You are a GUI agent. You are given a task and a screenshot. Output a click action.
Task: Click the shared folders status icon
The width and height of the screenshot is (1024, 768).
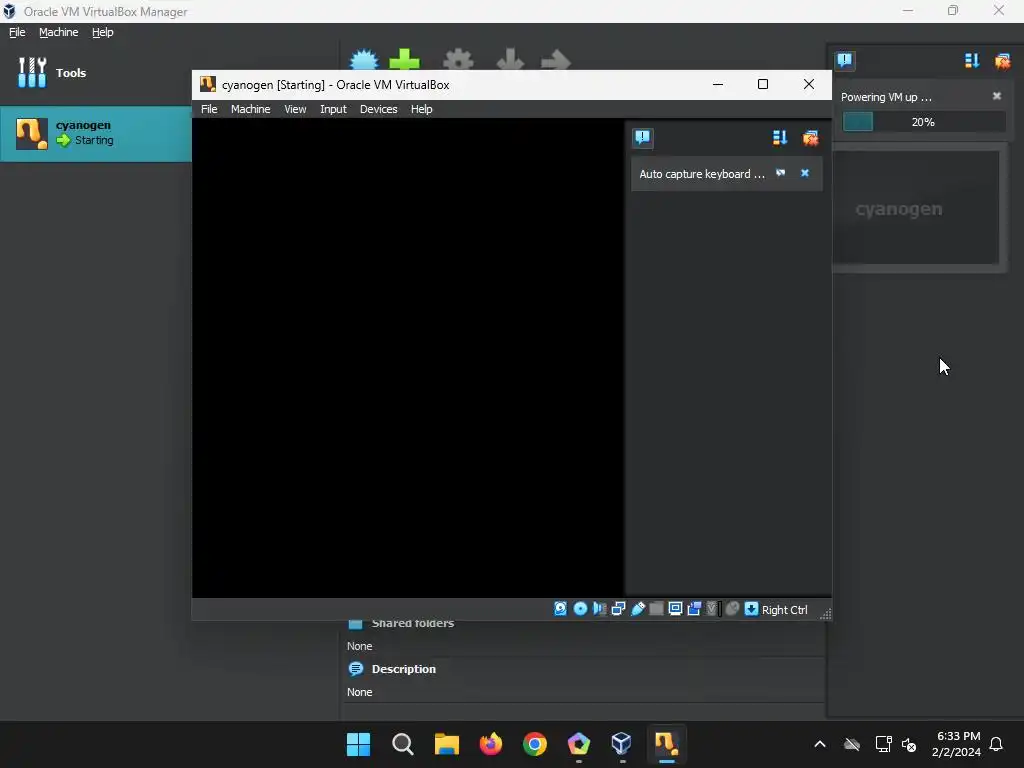(656, 609)
